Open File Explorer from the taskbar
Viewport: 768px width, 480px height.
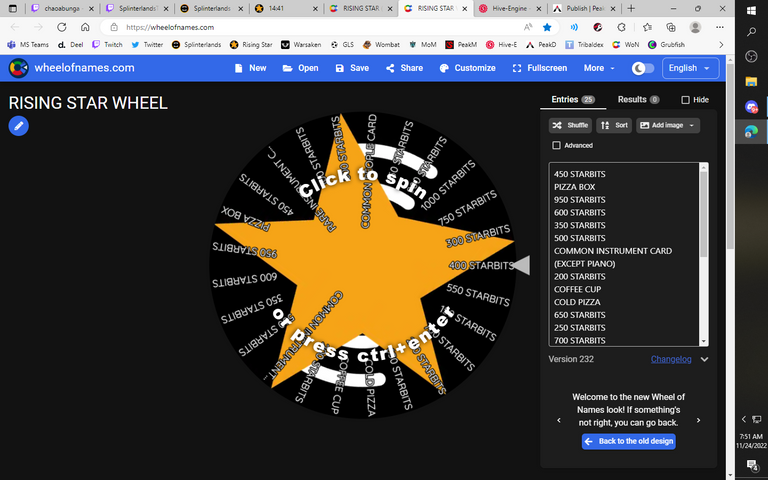pyautogui.click(x=751, y=81)
